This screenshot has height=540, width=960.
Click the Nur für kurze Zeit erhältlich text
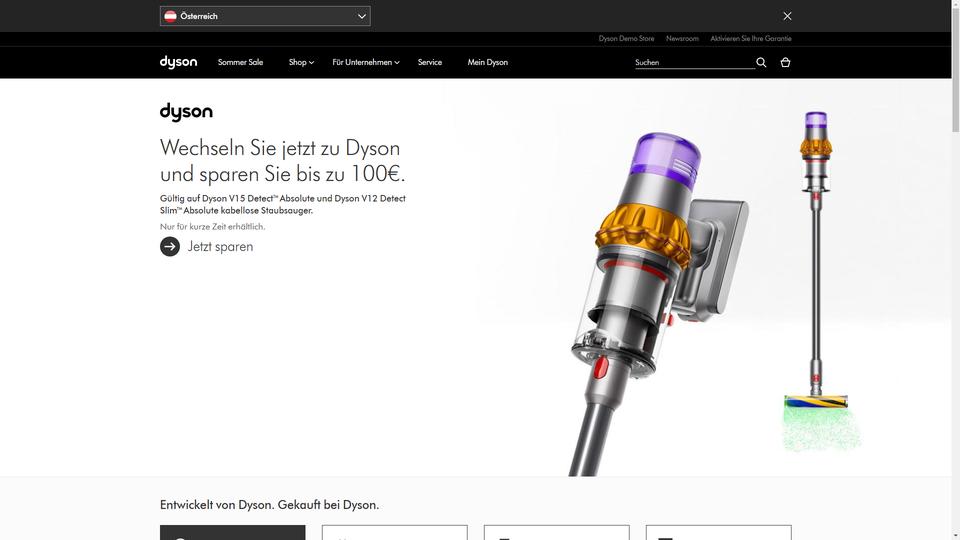[x=212, y=227]
